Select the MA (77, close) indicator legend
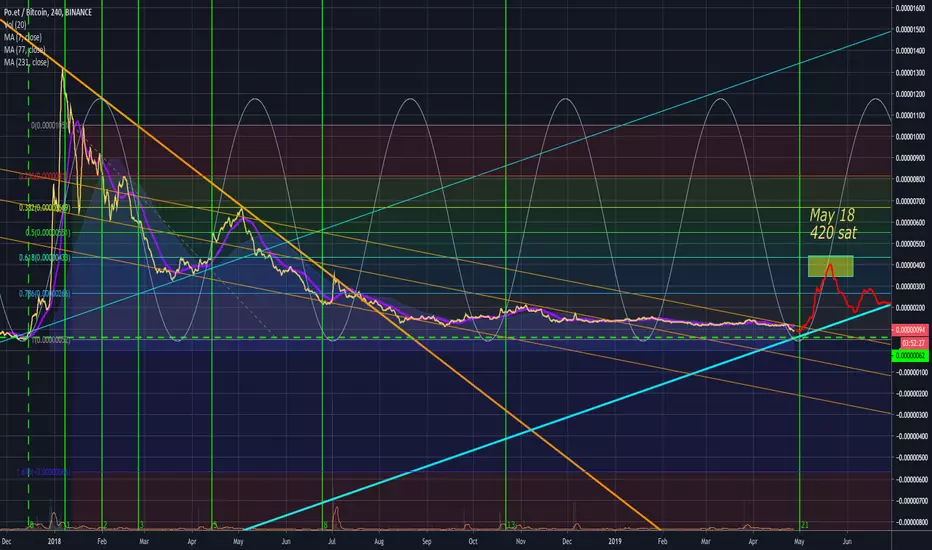The image size is (932, 550). point(25,49)
